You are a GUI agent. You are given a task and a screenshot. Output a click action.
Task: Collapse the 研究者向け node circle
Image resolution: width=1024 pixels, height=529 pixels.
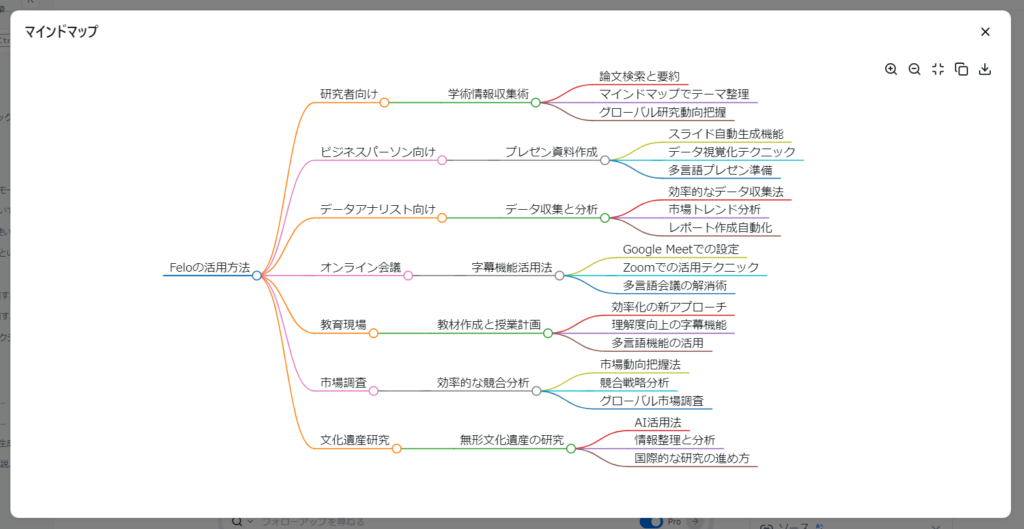(x=385, y=103)
